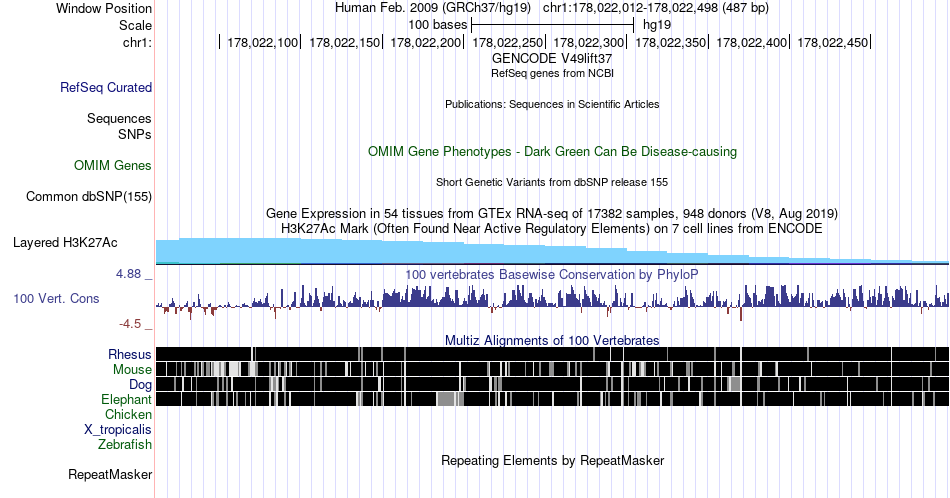The width and height of the screenshot is (950, 498).
Task: Select the X_tropicalis species label
Action: pos(118,430)
